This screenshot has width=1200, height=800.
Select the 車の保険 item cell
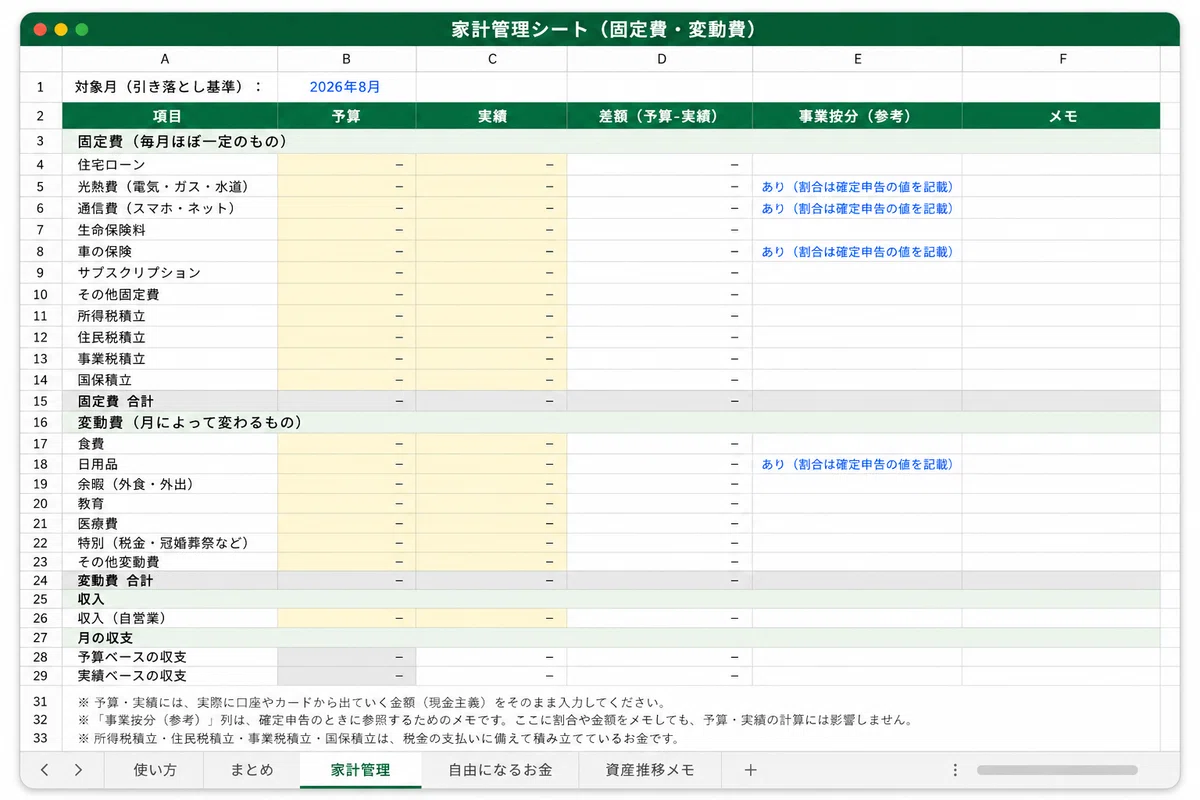170,251
